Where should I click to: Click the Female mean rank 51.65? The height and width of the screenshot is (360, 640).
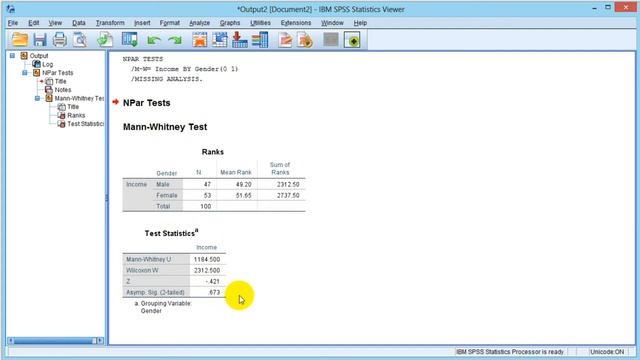(244, 196)
